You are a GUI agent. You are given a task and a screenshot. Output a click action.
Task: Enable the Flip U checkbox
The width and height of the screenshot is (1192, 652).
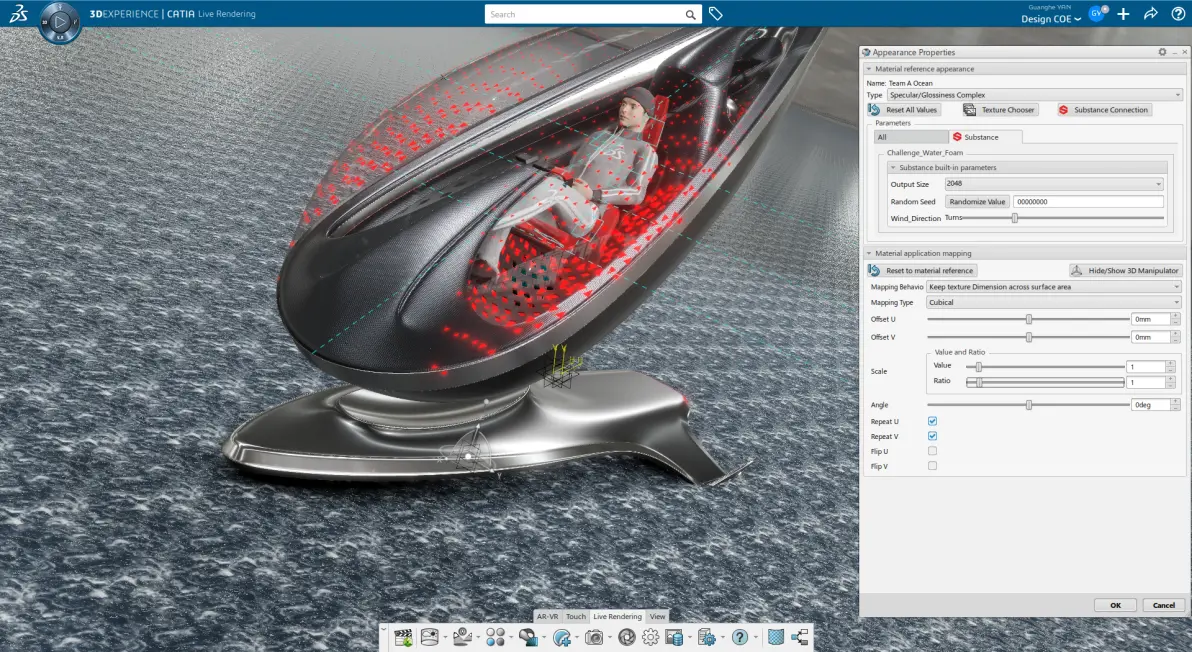(932, 451)
